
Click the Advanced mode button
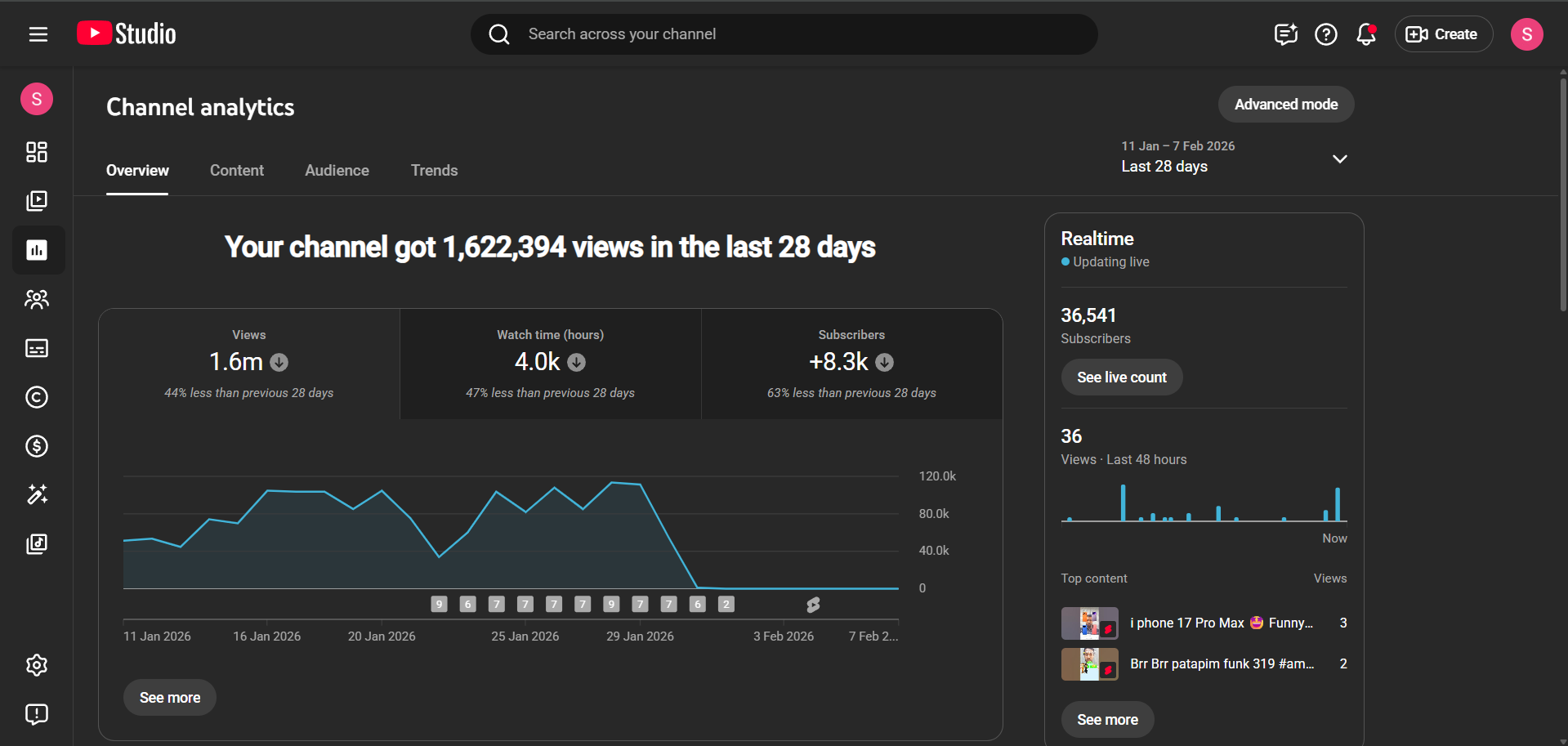[x=1285, y=105]
